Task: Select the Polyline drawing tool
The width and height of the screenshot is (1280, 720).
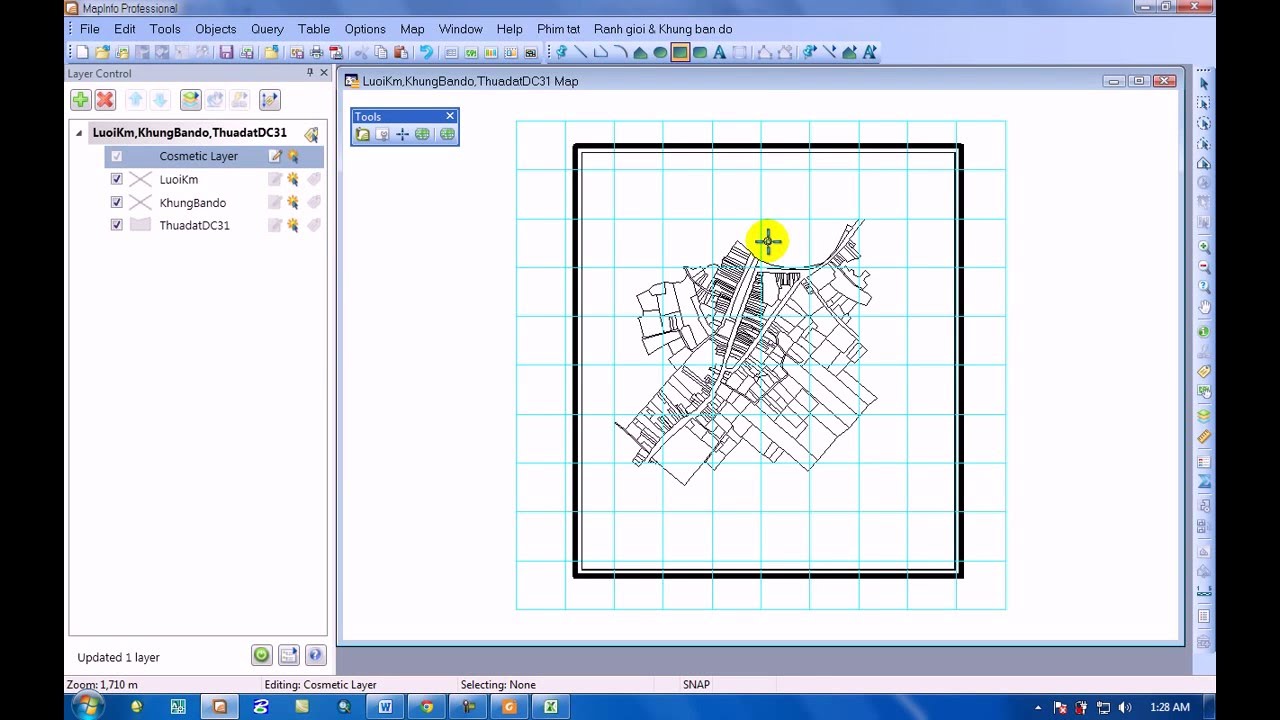Action: click(x=600, y=52)
